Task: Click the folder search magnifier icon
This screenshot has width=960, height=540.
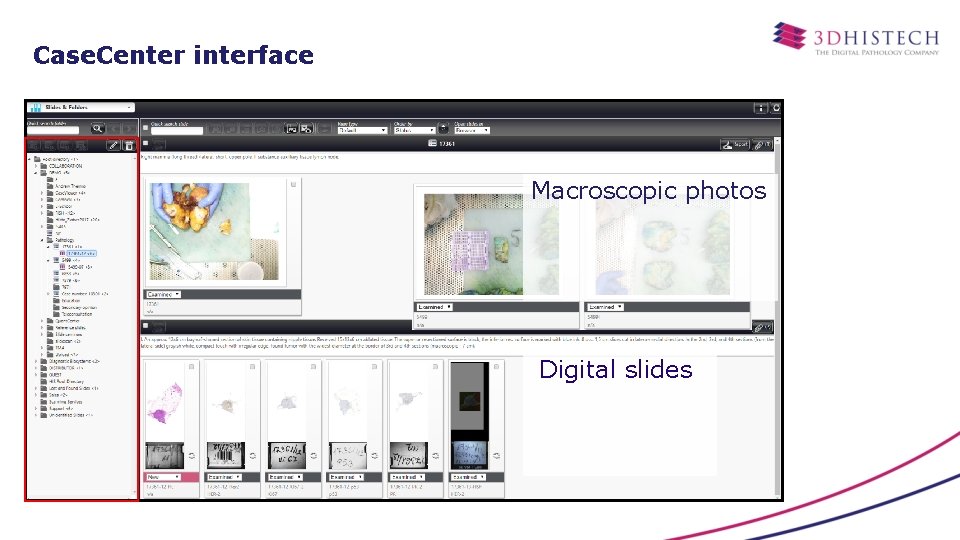Action: pos(97,129)
